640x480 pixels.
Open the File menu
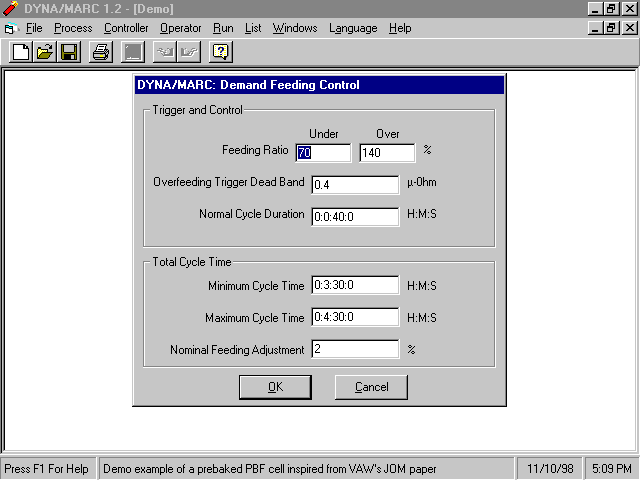34,28
